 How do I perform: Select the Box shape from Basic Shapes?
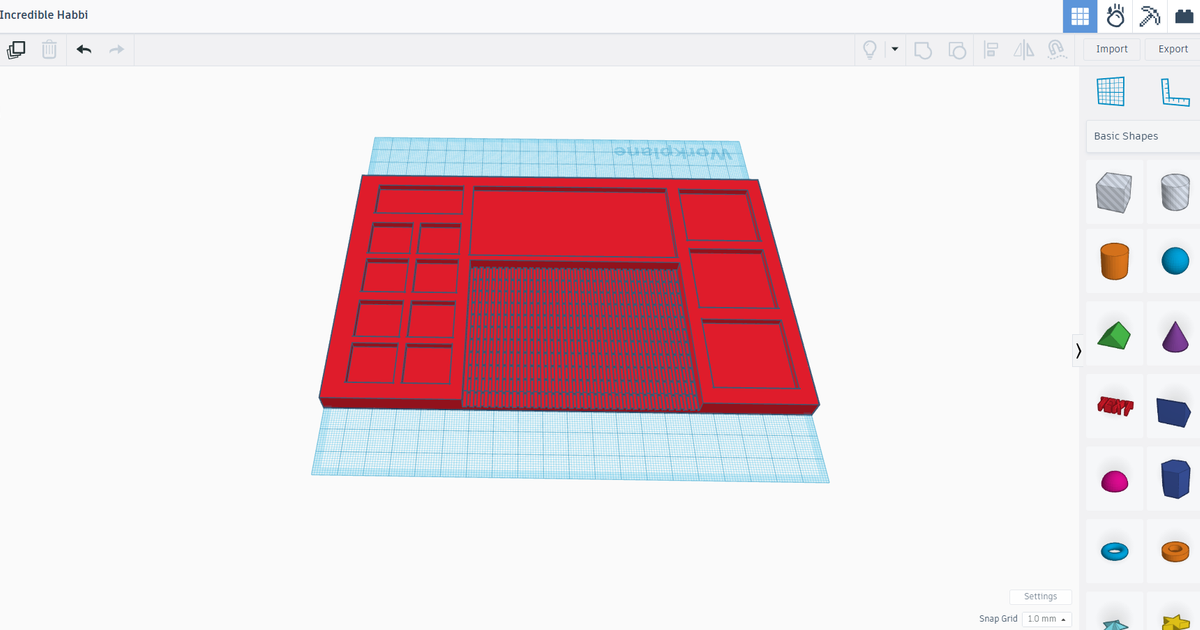pos(1114,192)
